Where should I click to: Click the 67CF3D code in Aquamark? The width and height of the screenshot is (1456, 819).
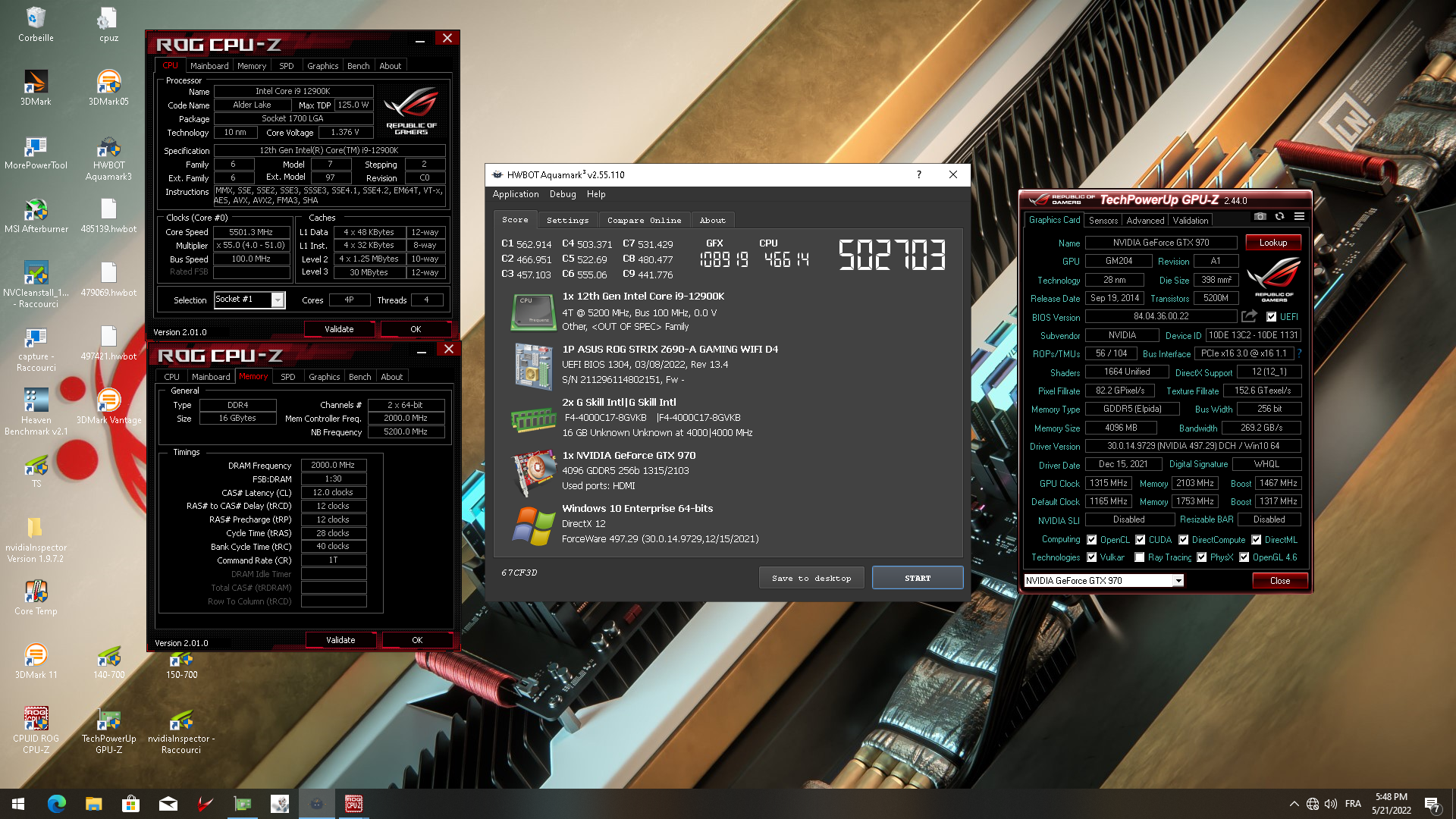click(519, 573)
